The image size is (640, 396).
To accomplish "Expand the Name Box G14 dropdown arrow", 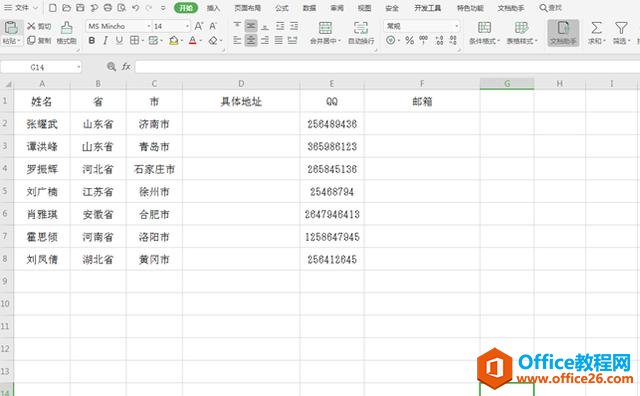I will [78, 67].
